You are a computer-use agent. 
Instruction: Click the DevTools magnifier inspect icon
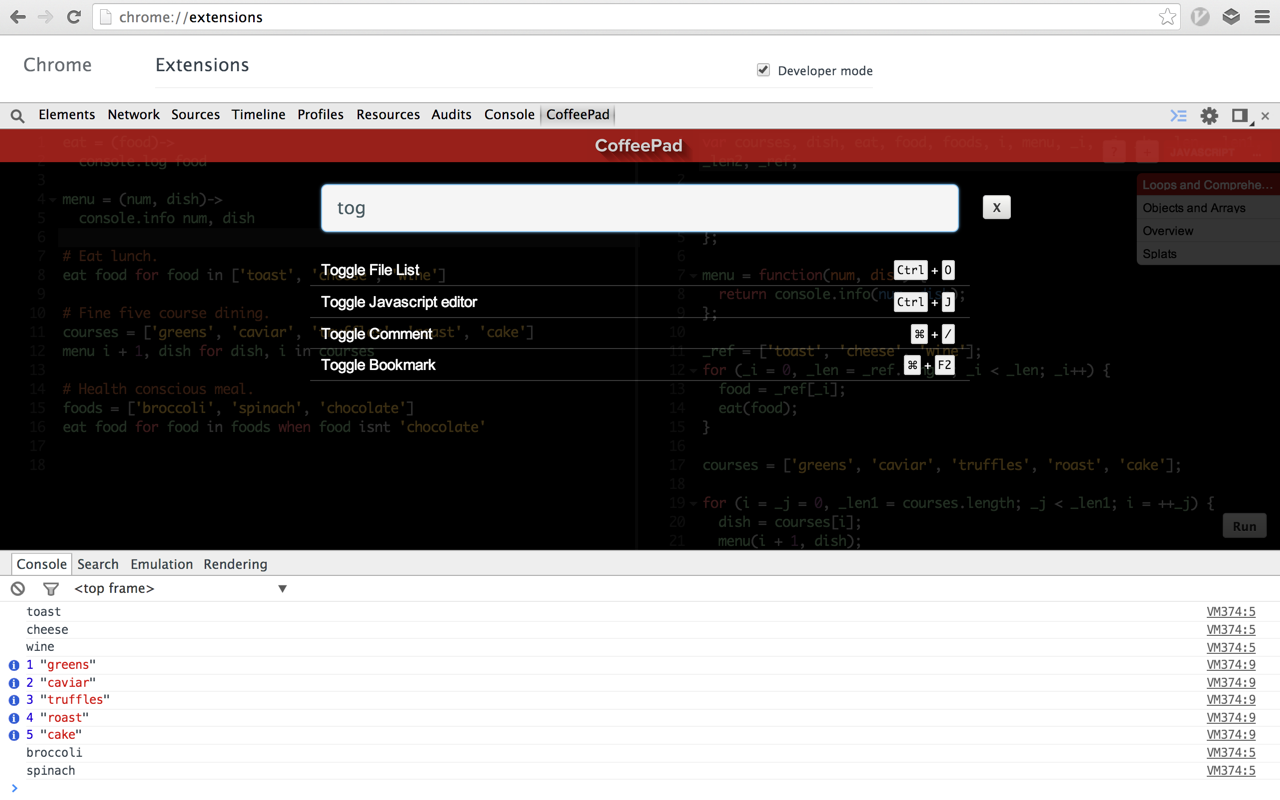point(17,116)
